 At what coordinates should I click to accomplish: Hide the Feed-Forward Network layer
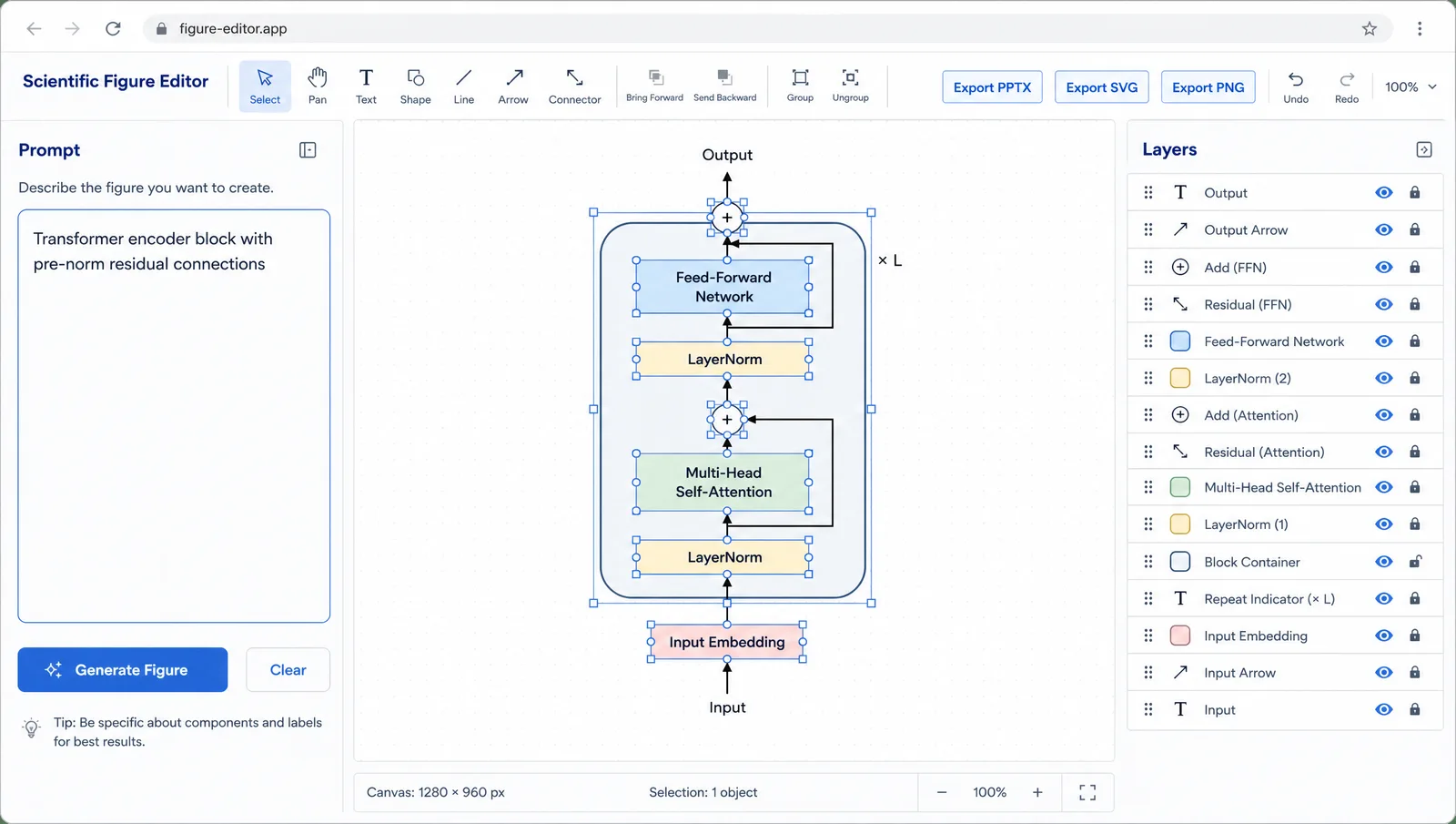pos(1384,341)
